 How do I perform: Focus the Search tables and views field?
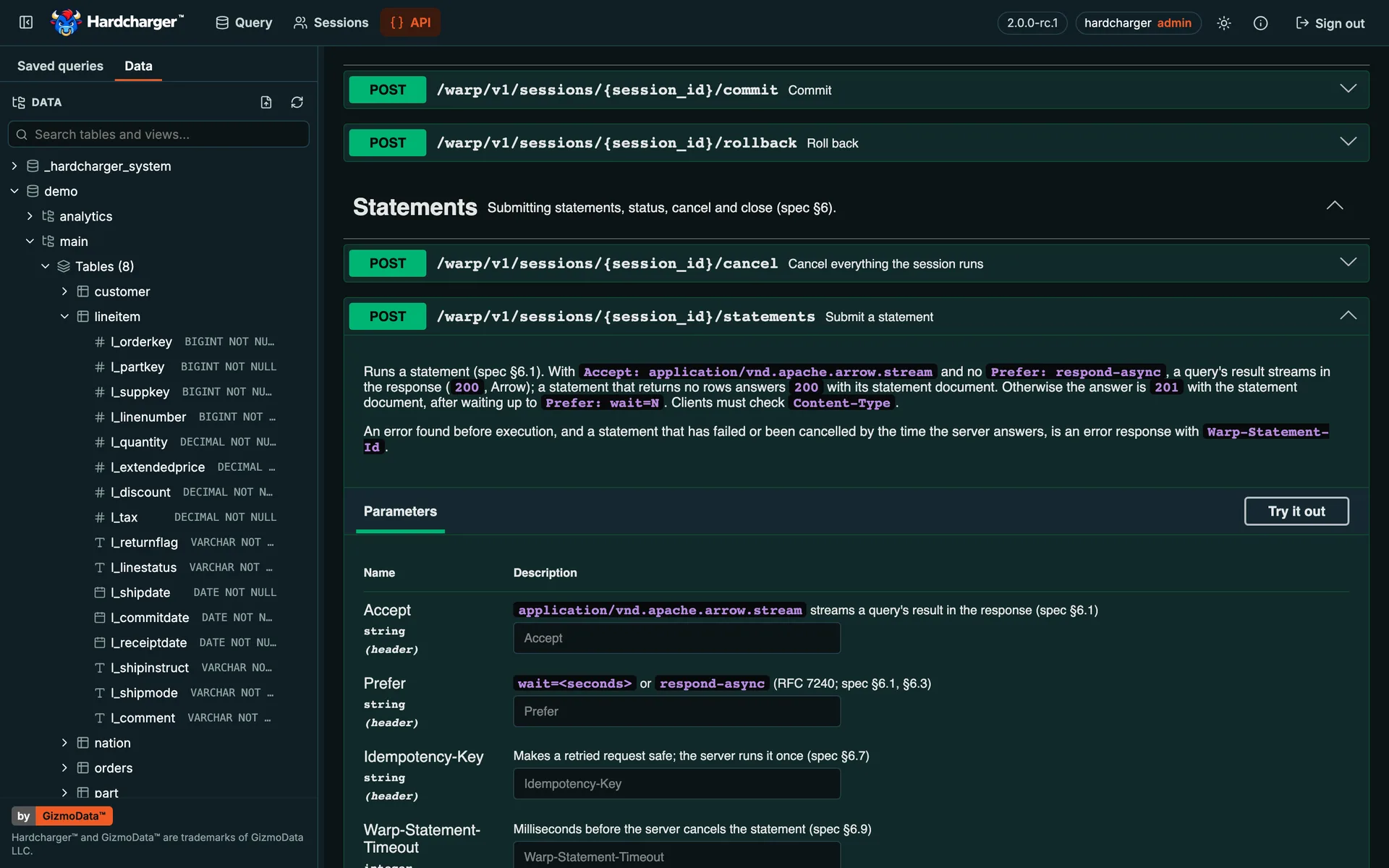158,135
